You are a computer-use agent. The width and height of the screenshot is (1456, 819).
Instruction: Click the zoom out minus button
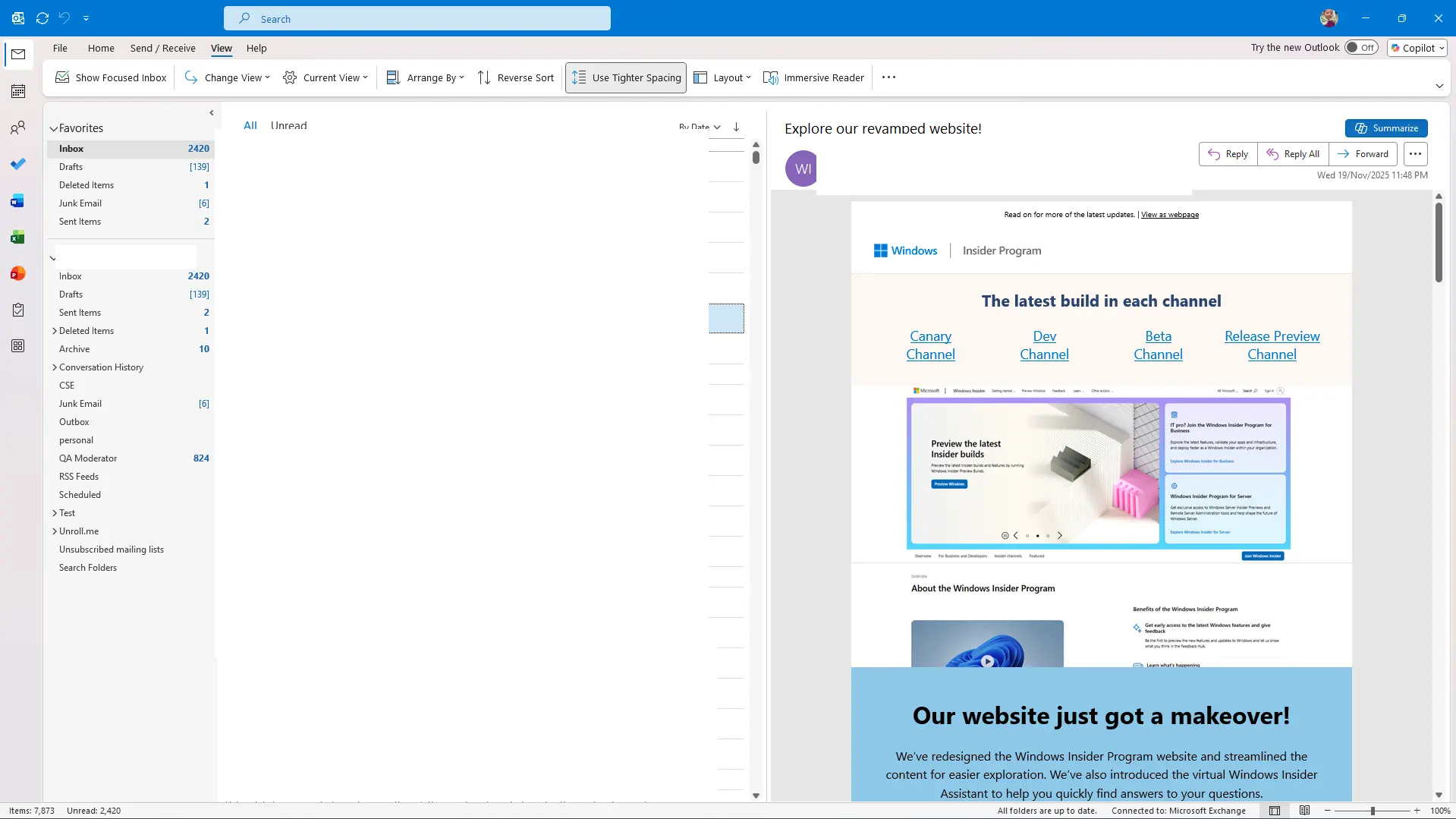(x=1328, y=811)
